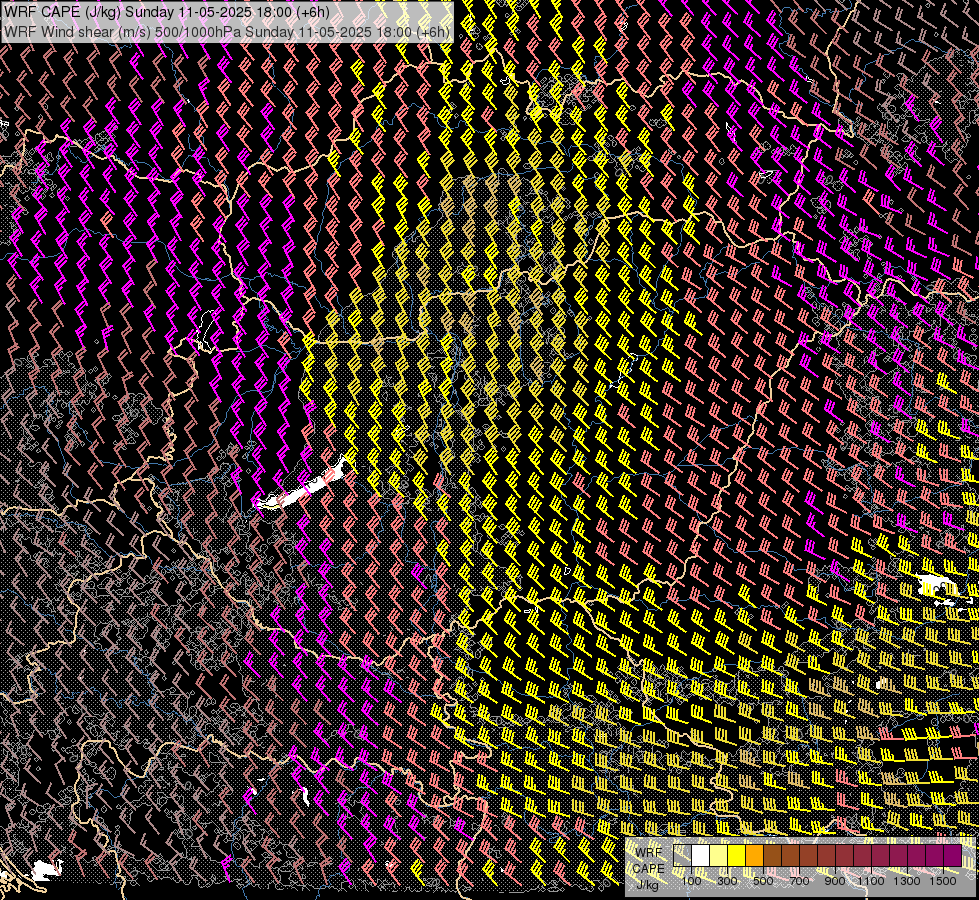Image resolution: width=979 pixels, height=900 pixels.
Task: Select the transparent below-100 legend swatch
Action: point(682,856)
